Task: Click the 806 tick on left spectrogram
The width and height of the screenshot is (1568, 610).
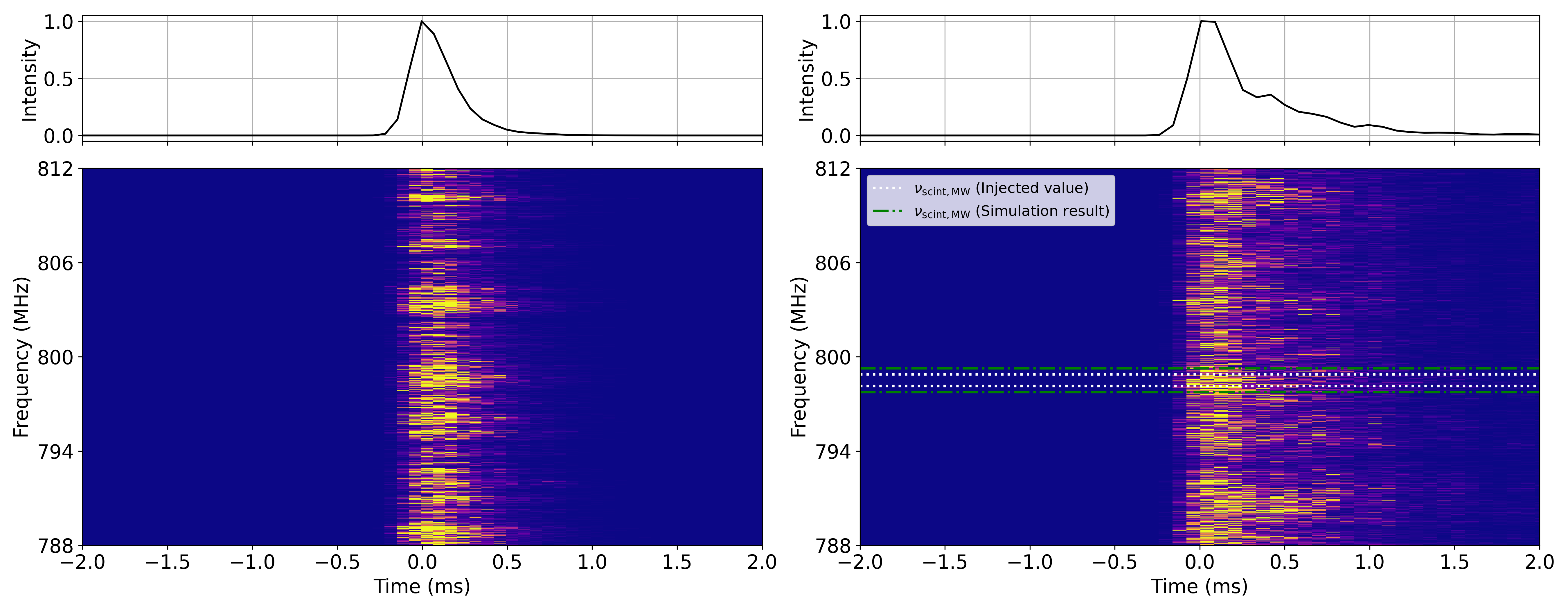Action: (x=55, y=263)
